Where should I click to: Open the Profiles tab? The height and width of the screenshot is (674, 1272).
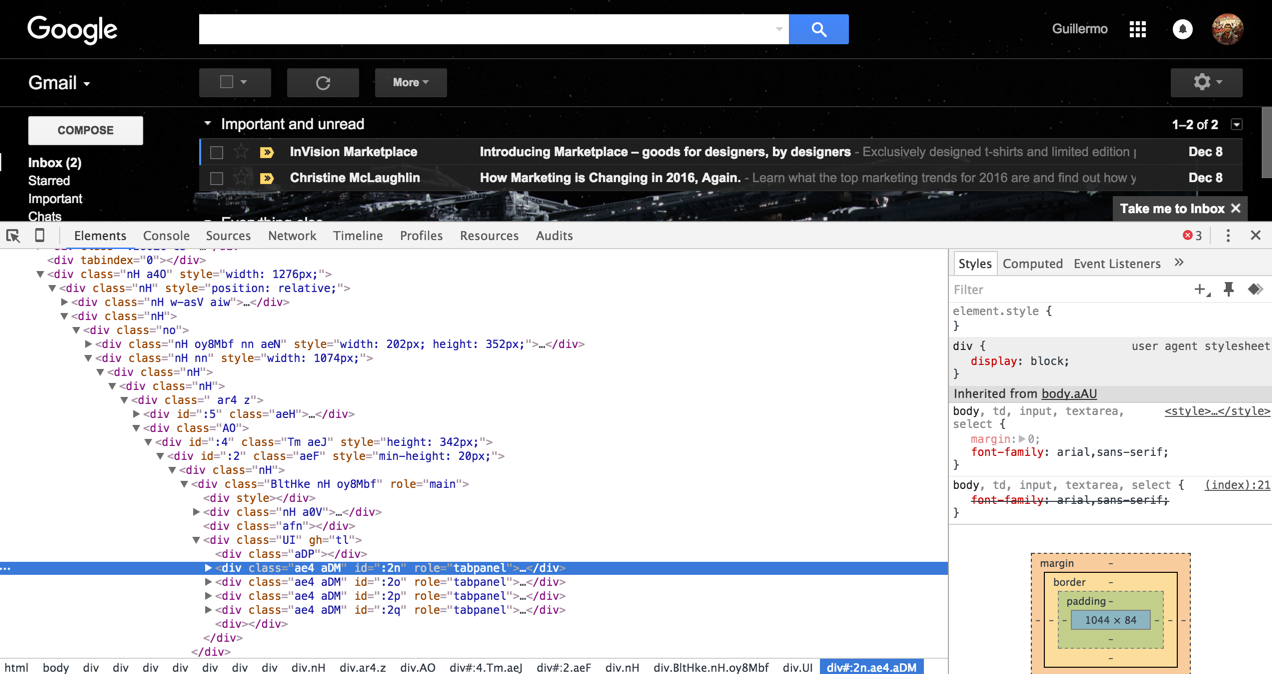point(421,236)
